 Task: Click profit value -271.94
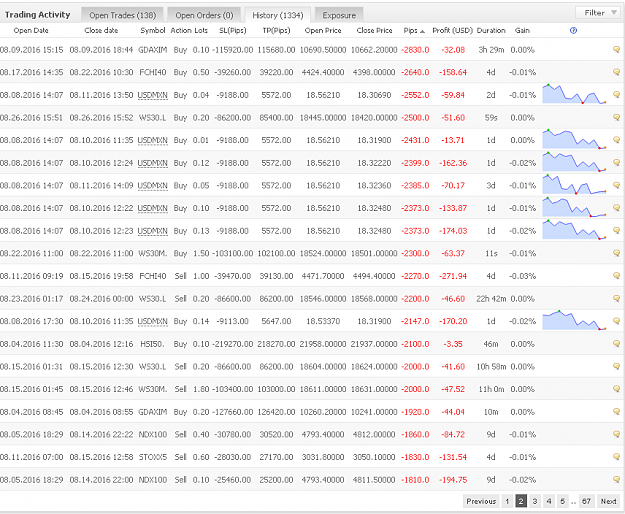tap(453, 276)
